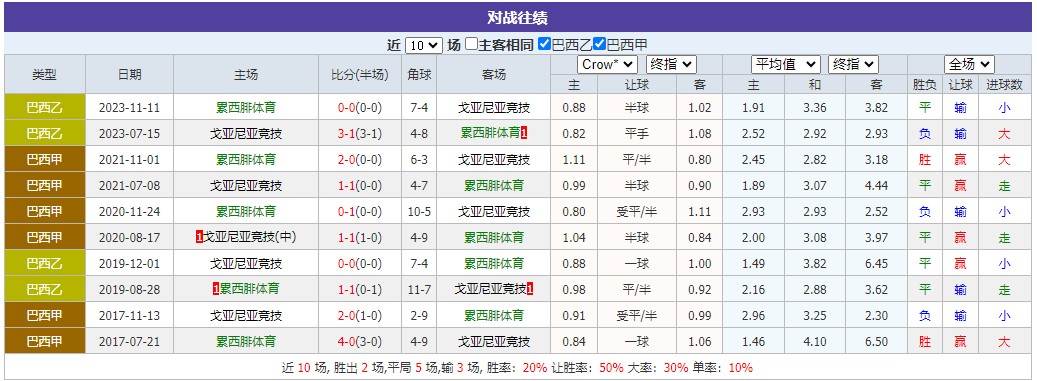Select the 巴西乙 league tag for 2019-12-01
Image resolution: width=1037 pixels, height=381 pixels.
[44, 264]
